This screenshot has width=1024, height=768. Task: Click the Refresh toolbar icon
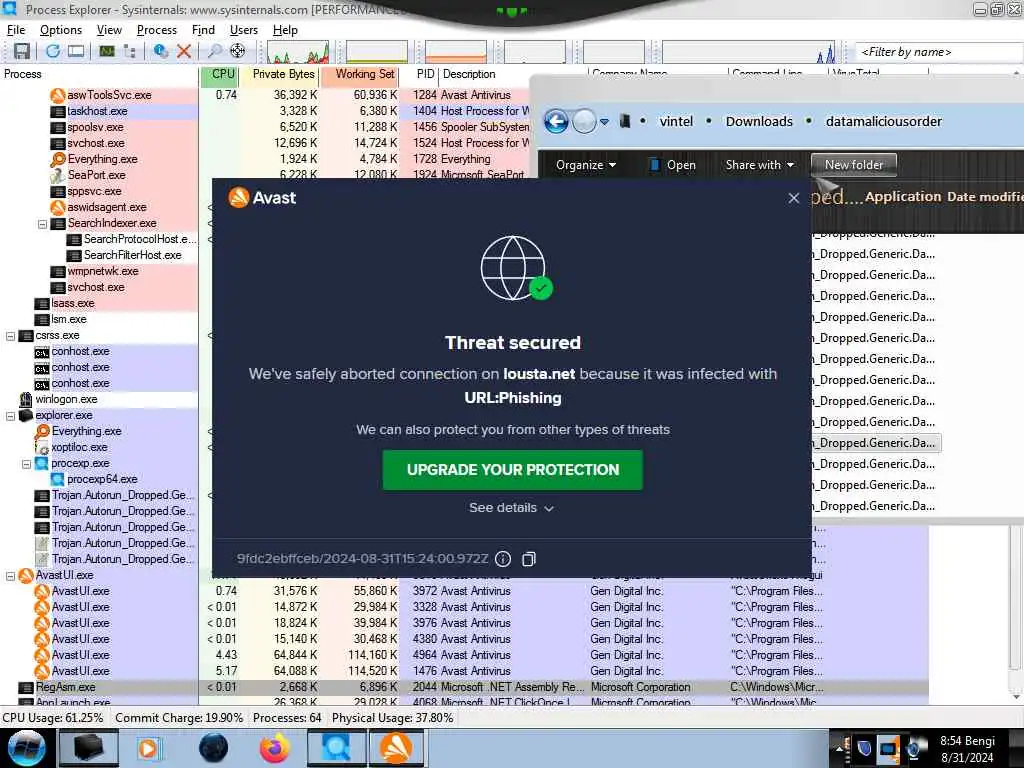(53, 51)
